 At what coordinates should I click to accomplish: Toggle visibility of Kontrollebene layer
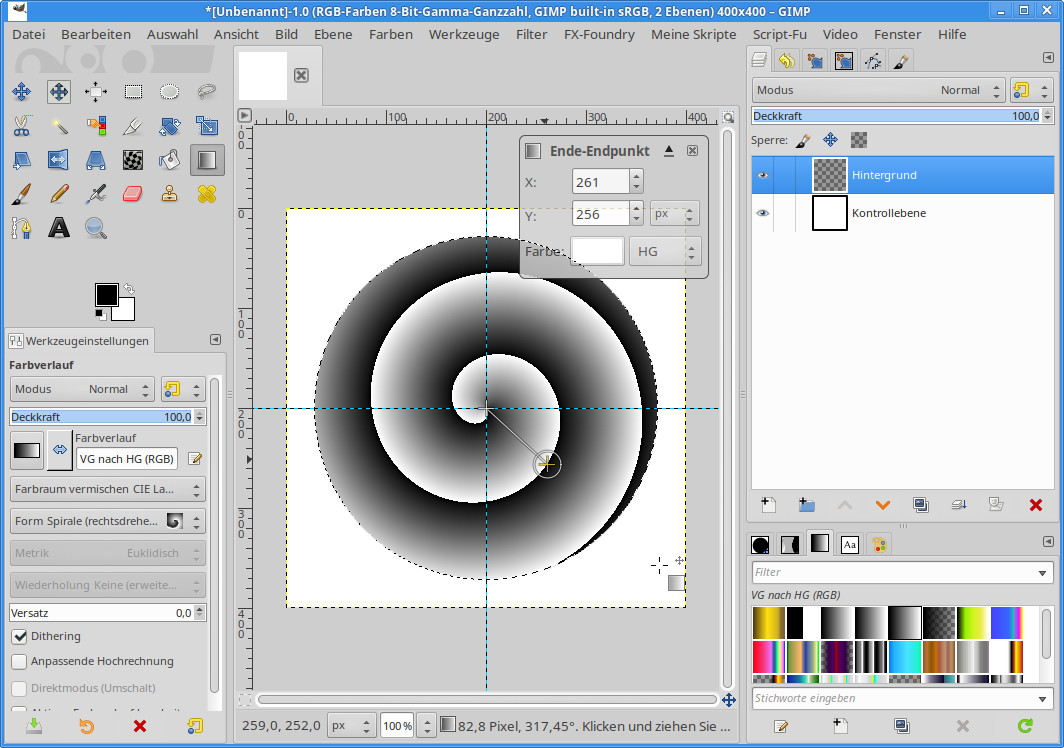tap(763, 213)
